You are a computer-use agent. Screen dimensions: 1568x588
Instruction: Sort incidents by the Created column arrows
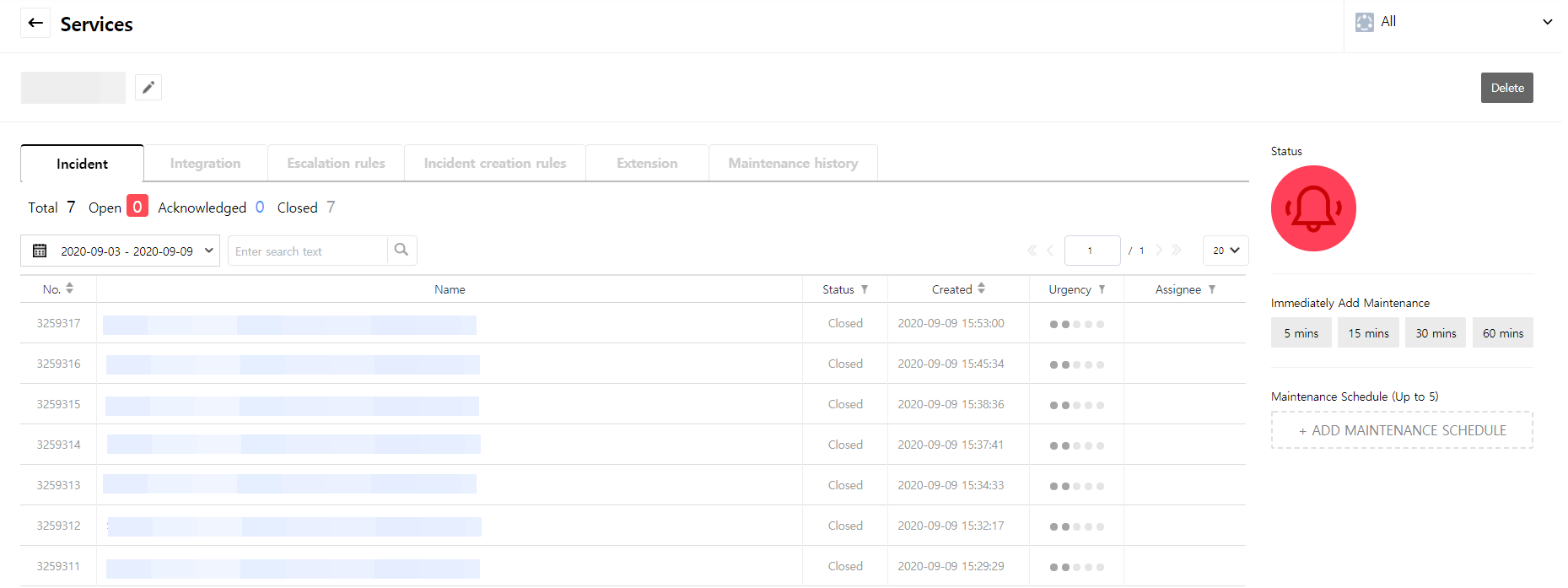(981, 289)
